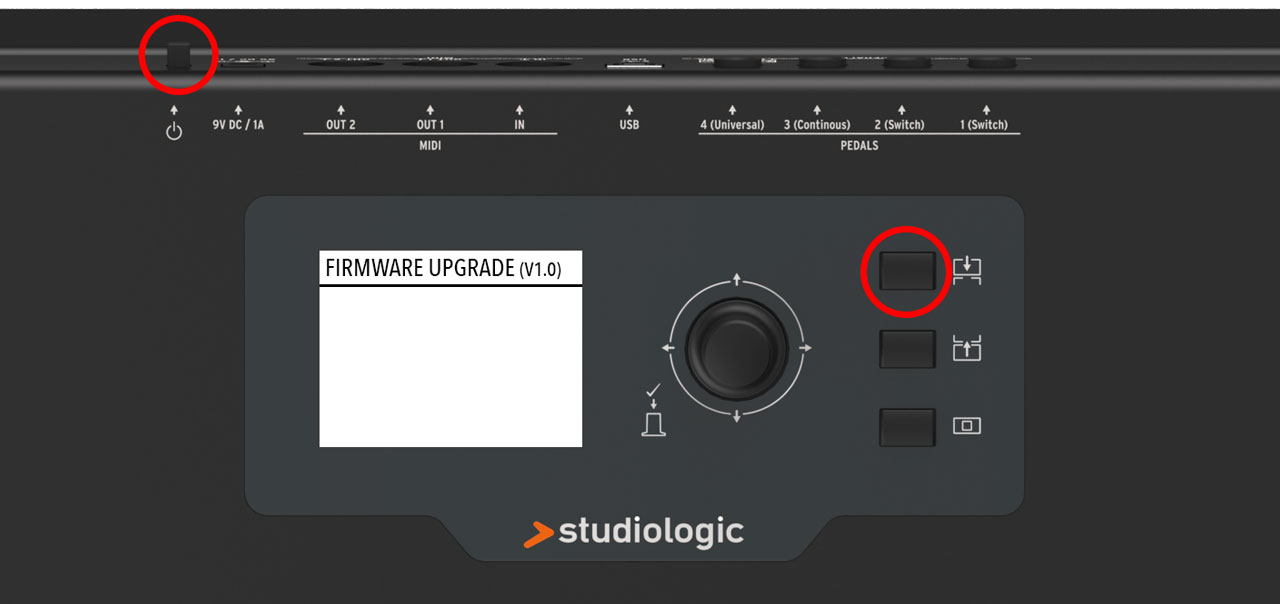This screenshot has height=604, width=1280.
Task: Click the middle button beside the joystick
Action: click(907, 349)
